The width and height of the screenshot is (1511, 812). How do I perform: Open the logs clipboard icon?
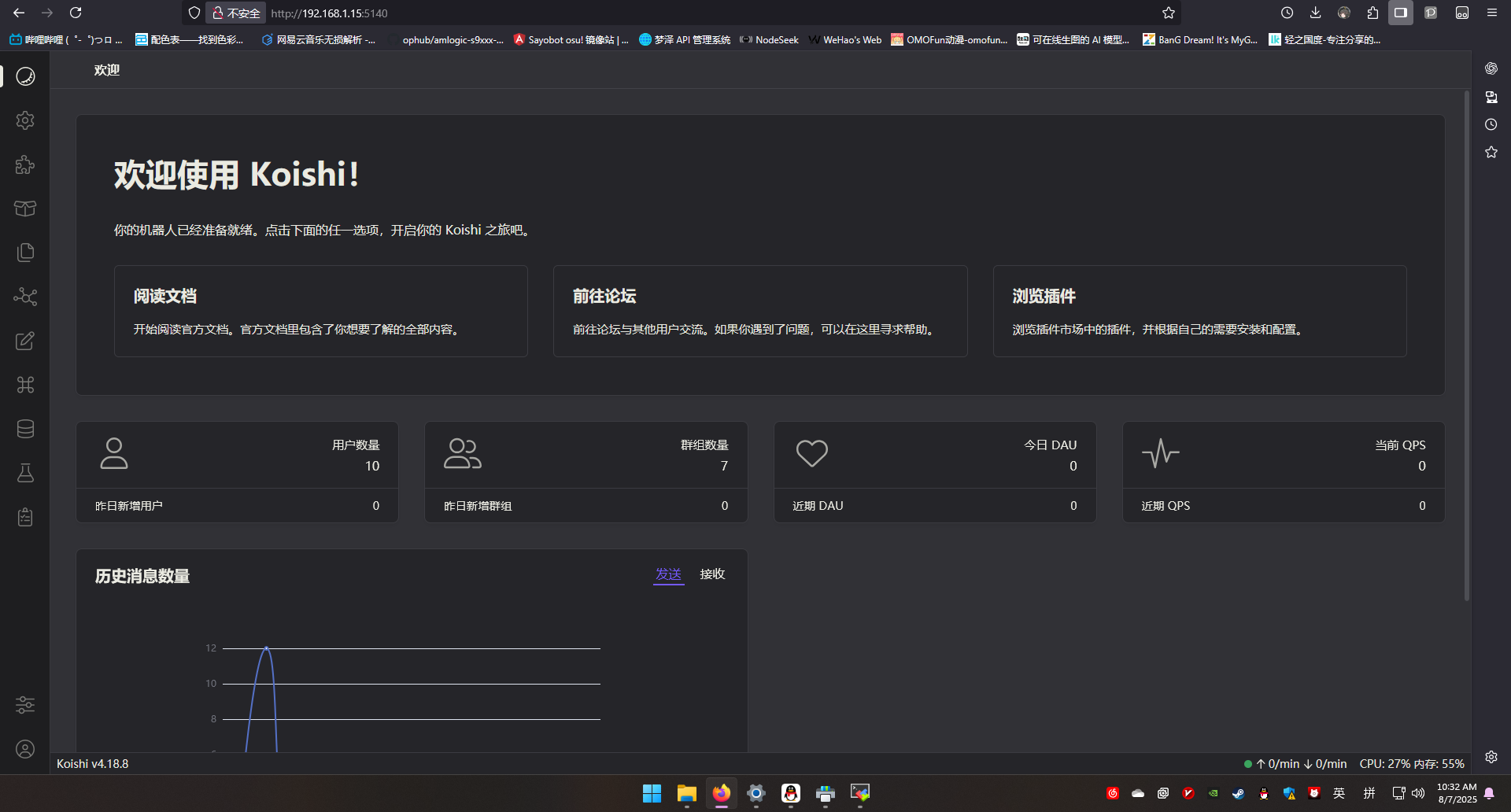(25, 517)
